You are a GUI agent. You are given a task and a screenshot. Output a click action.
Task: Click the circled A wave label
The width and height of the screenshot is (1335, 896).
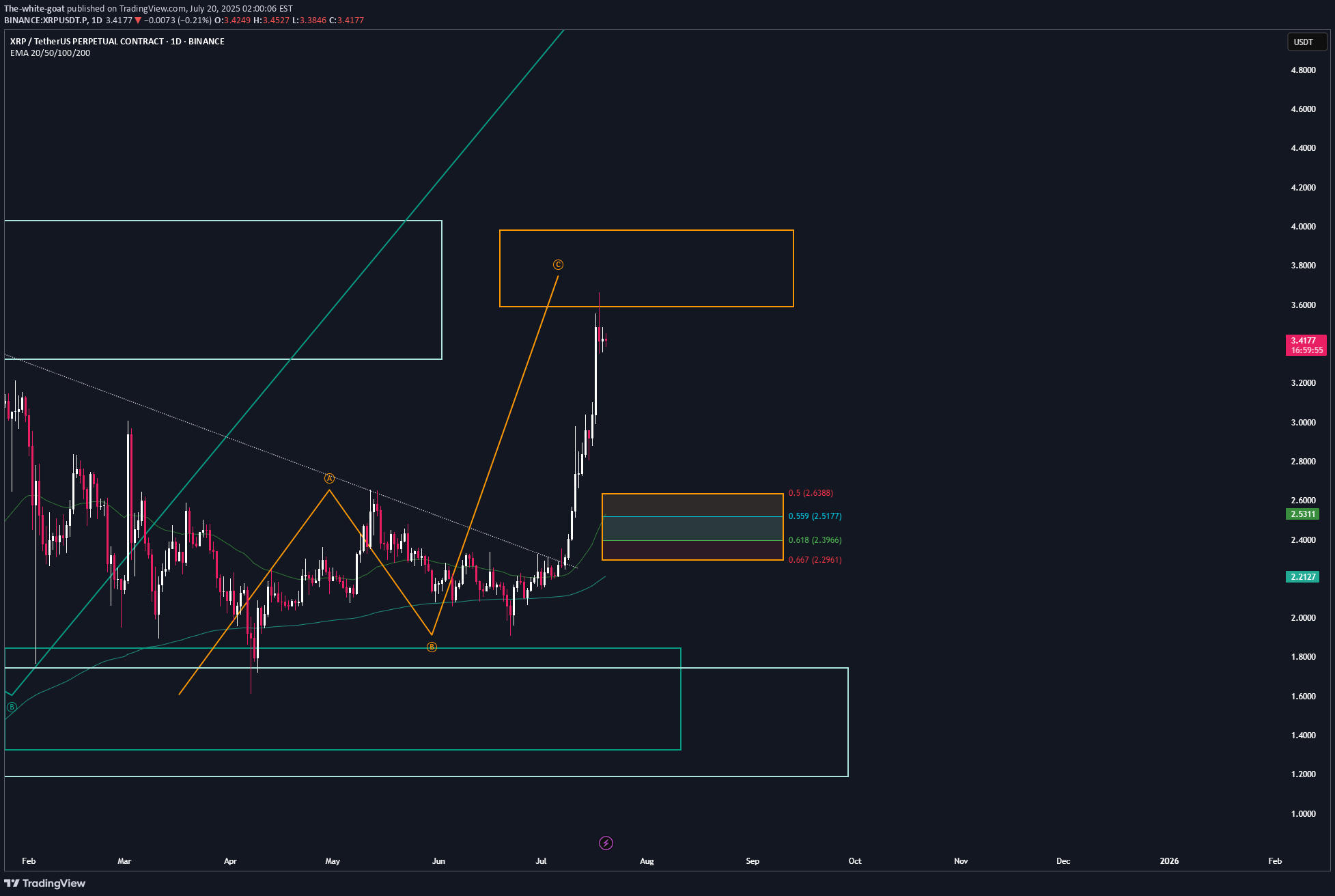tap(329, 479)
